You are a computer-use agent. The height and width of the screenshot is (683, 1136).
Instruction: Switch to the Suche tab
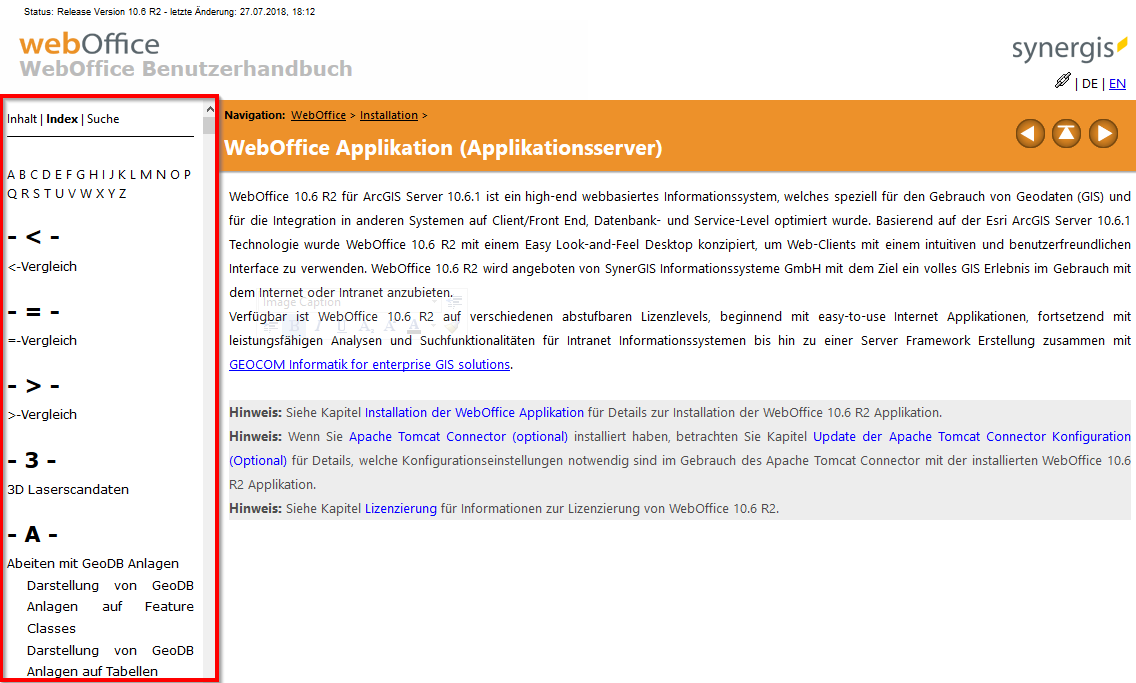[x=103, y=119]
